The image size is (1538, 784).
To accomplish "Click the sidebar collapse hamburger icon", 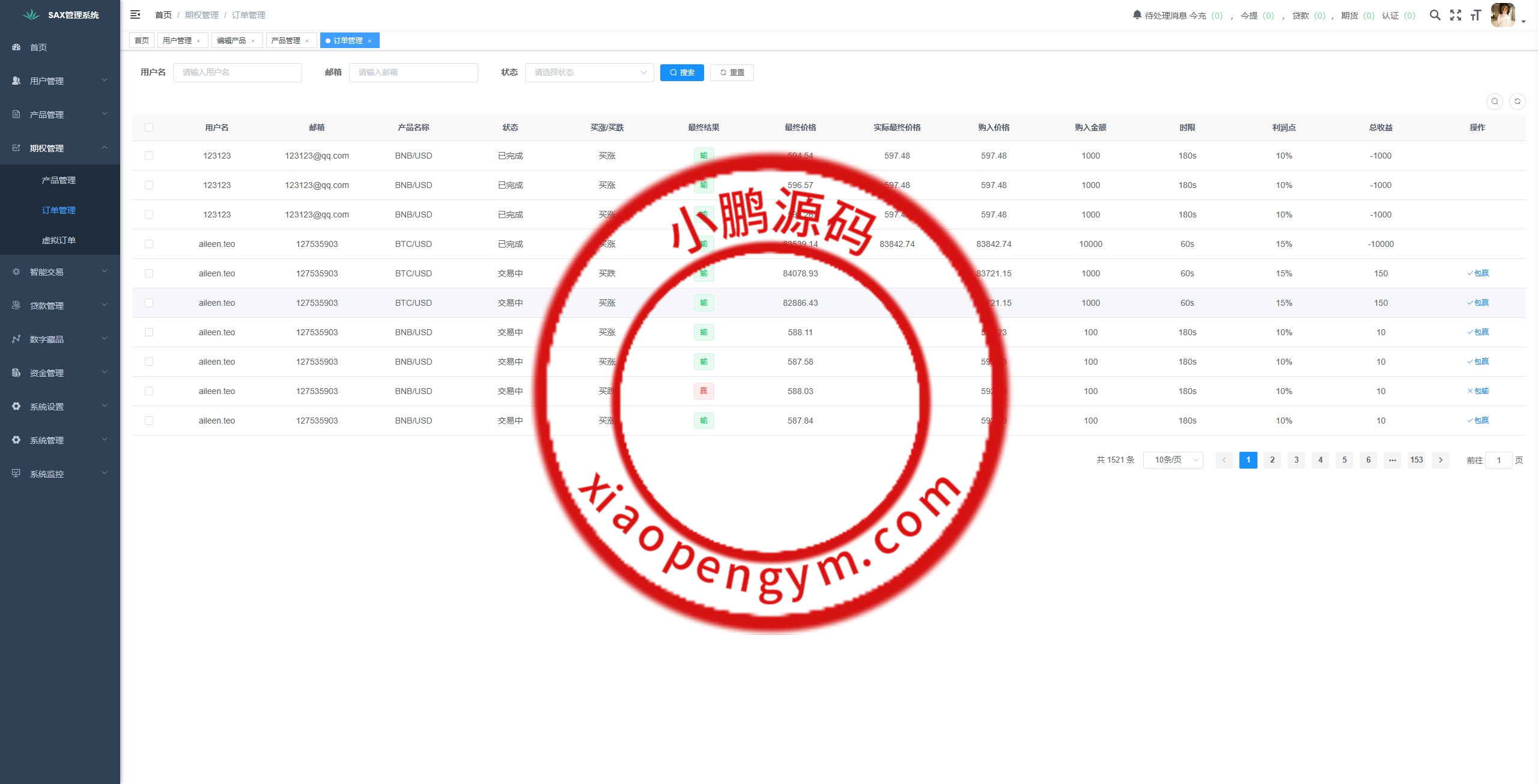I will coord(135,14).
